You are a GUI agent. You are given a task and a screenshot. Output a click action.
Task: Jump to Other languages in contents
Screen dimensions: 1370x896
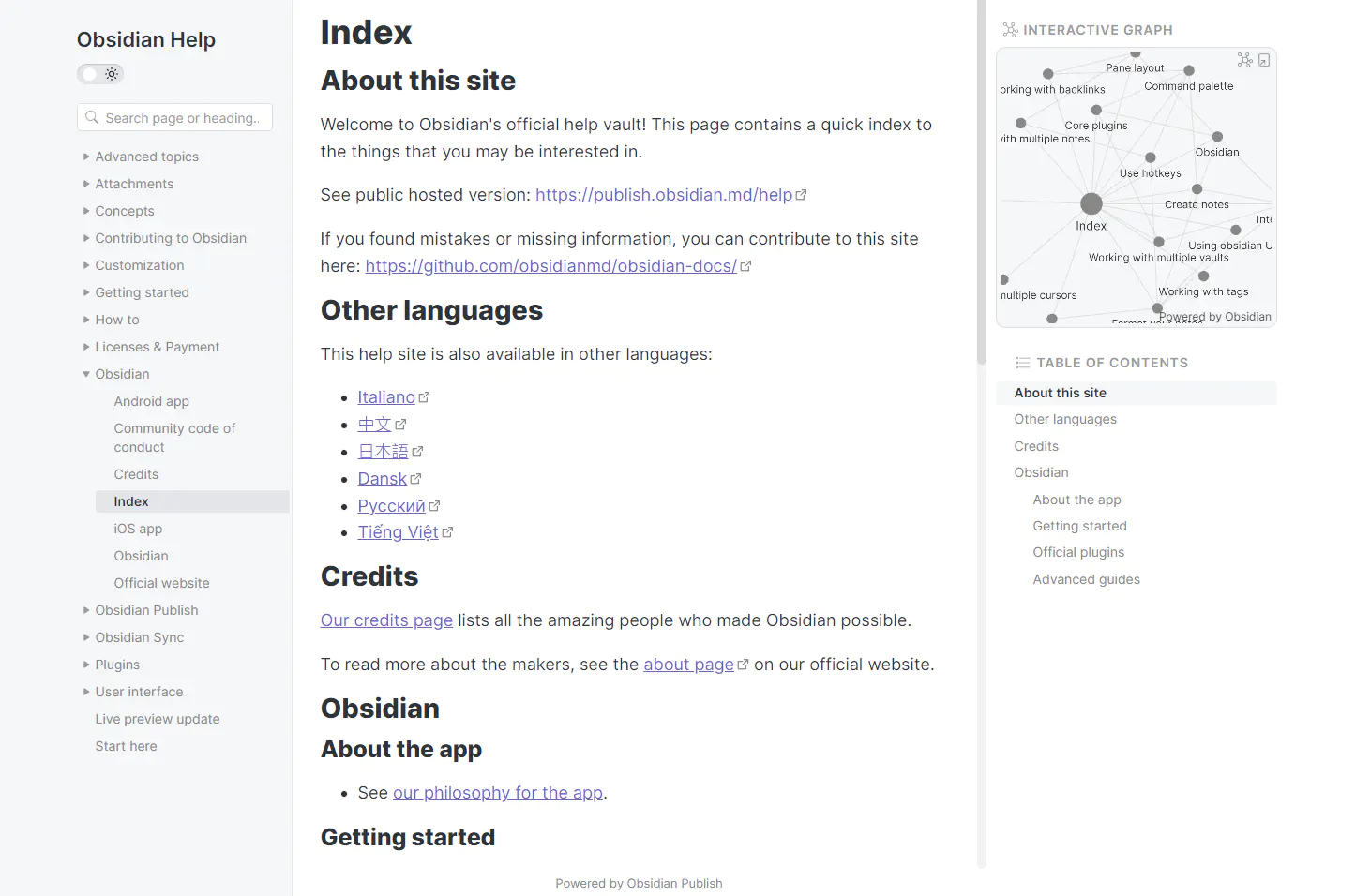point(1065,419)
